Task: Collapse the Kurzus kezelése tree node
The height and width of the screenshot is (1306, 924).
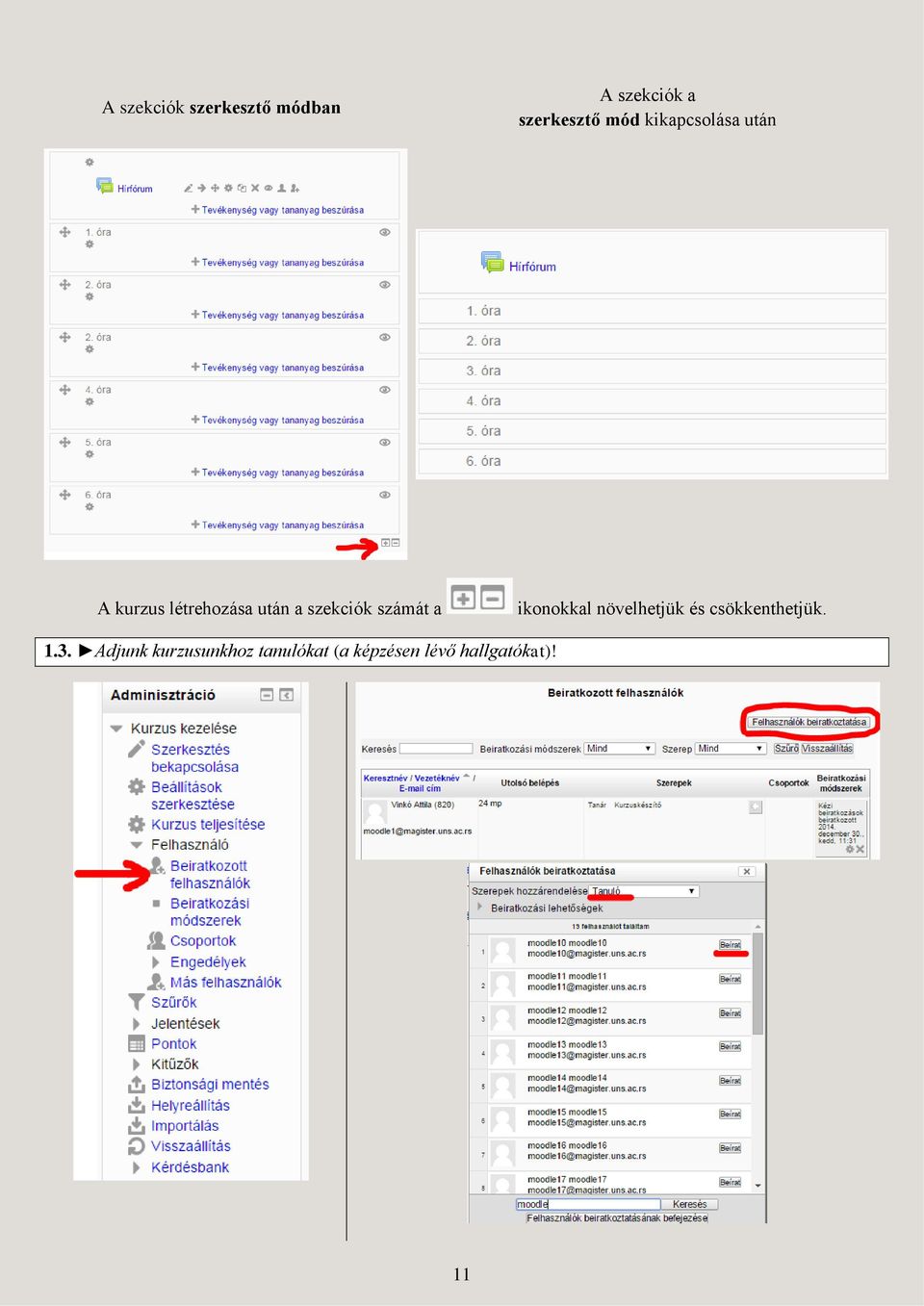Action: click(116, 729)
